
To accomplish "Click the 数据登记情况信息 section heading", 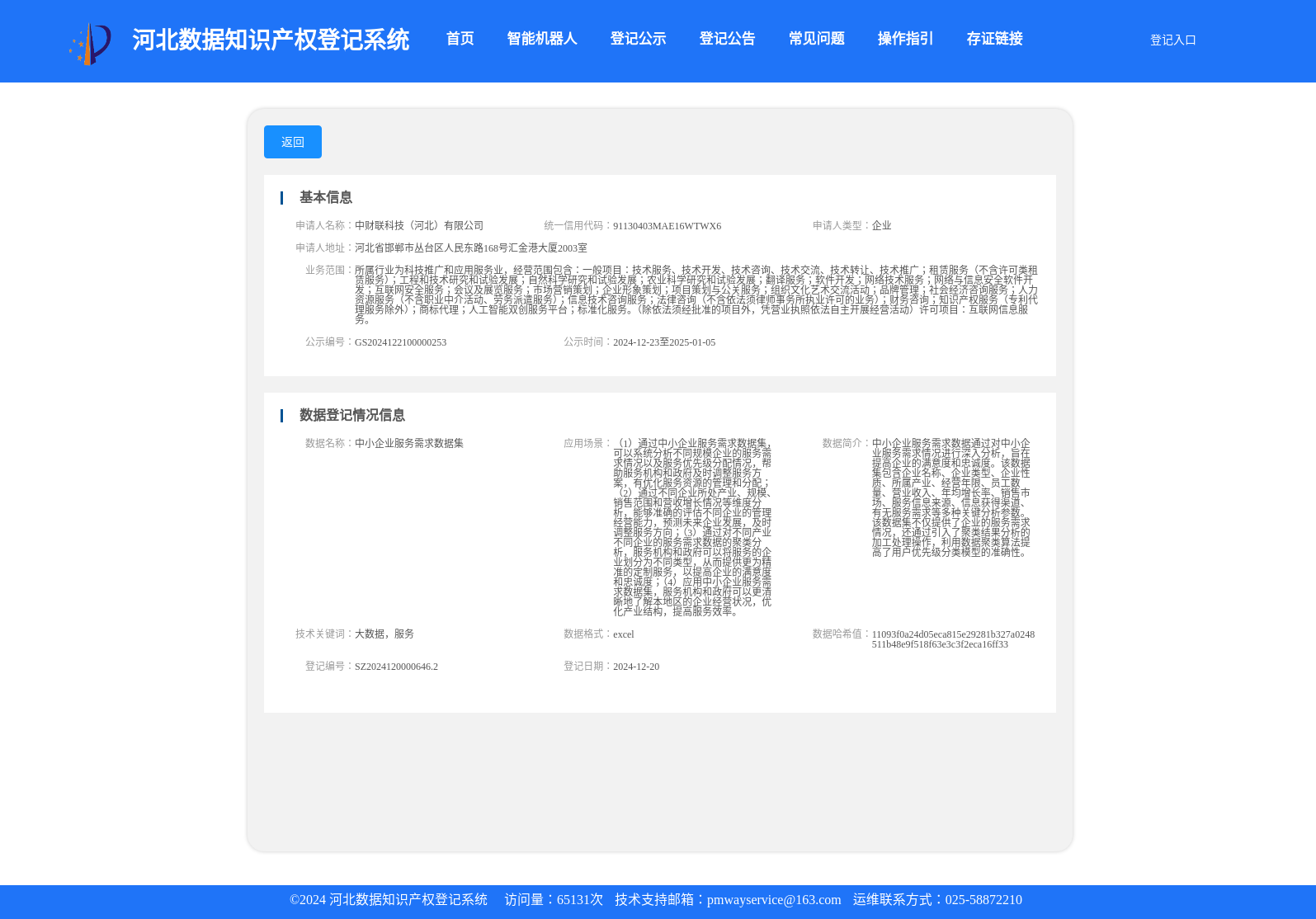I will click(351, 415).
